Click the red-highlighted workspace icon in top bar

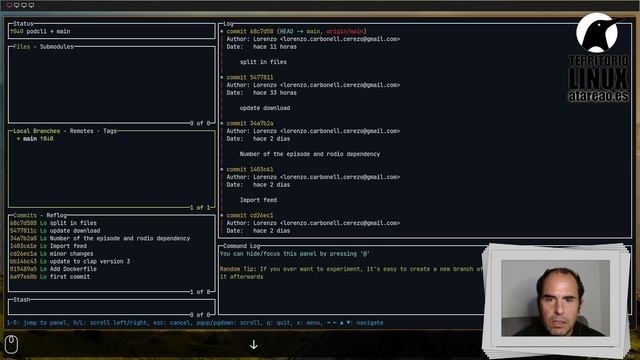(9, 5)
